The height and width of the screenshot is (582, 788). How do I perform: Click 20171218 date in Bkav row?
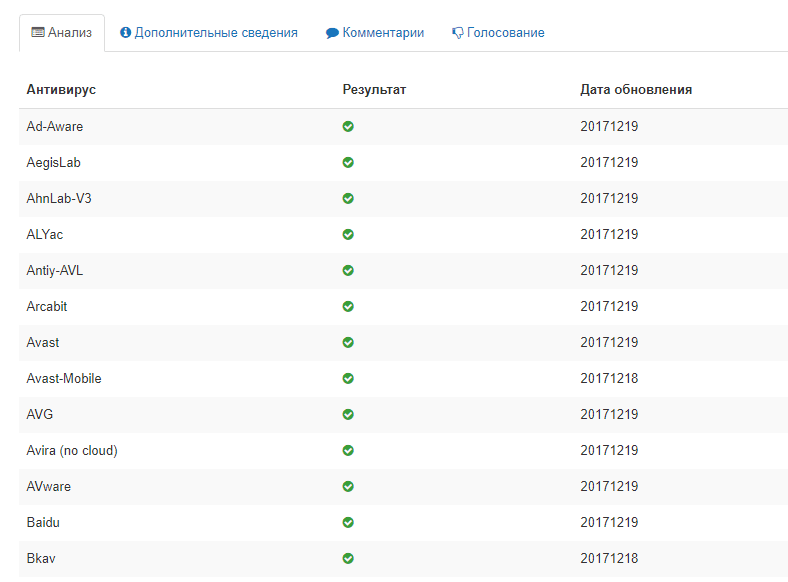(x=609, y=558)
